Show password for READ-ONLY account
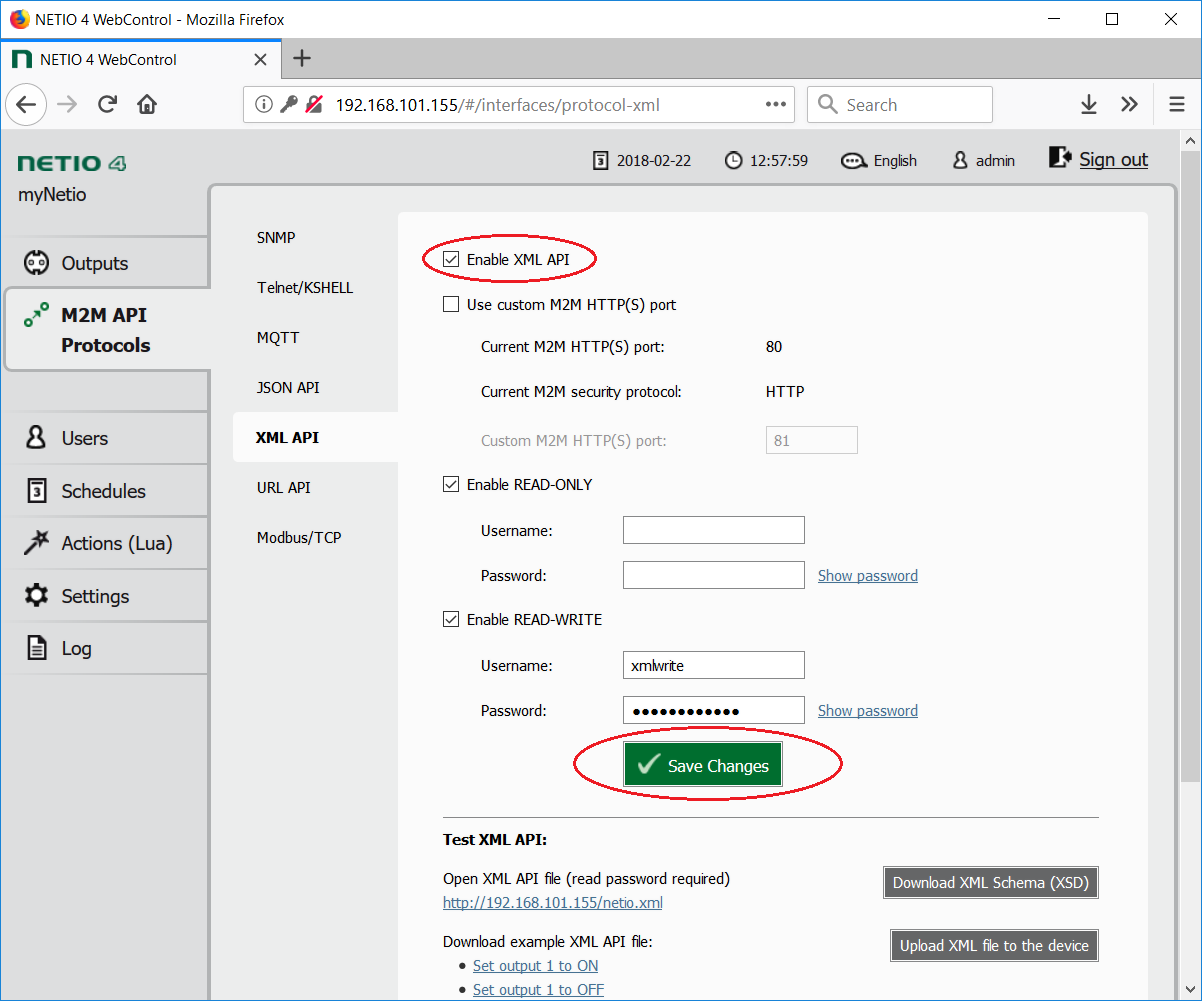Viewport: 1202px width, 1001px height. coord(868,576)
